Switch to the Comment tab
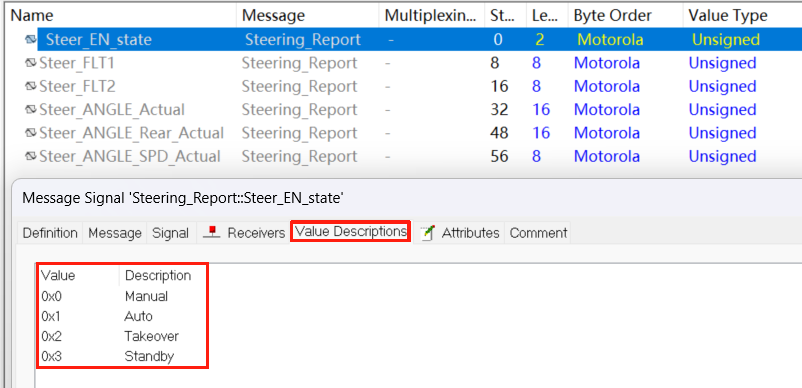 538,233
